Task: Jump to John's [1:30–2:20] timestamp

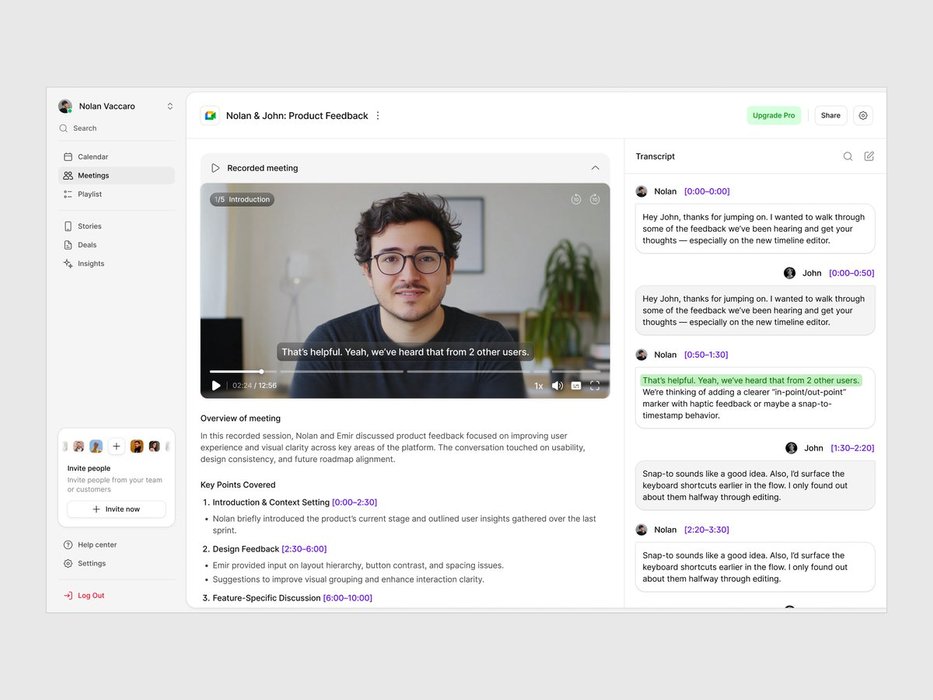Action: (x=853, y=448)
